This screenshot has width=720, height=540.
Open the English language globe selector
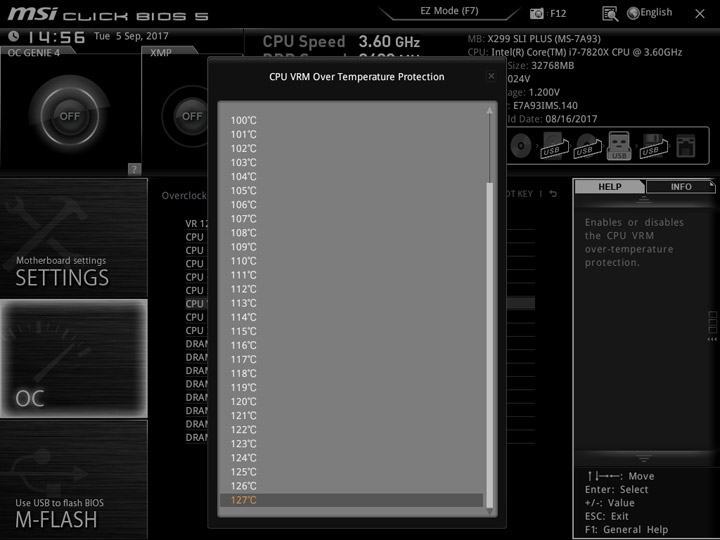(650, 13)
